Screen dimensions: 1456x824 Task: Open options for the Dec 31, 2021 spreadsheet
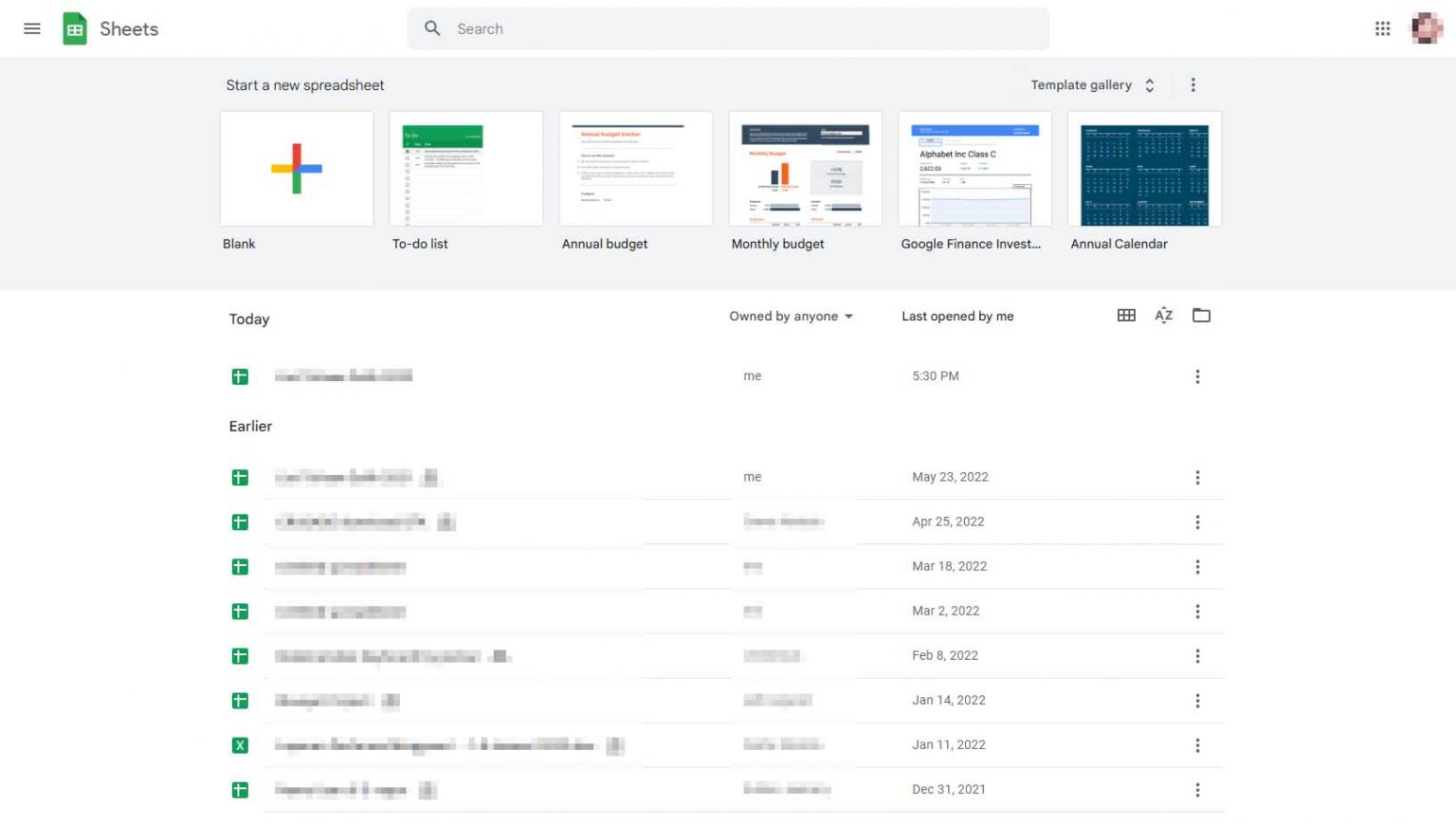pos(1197,789)
